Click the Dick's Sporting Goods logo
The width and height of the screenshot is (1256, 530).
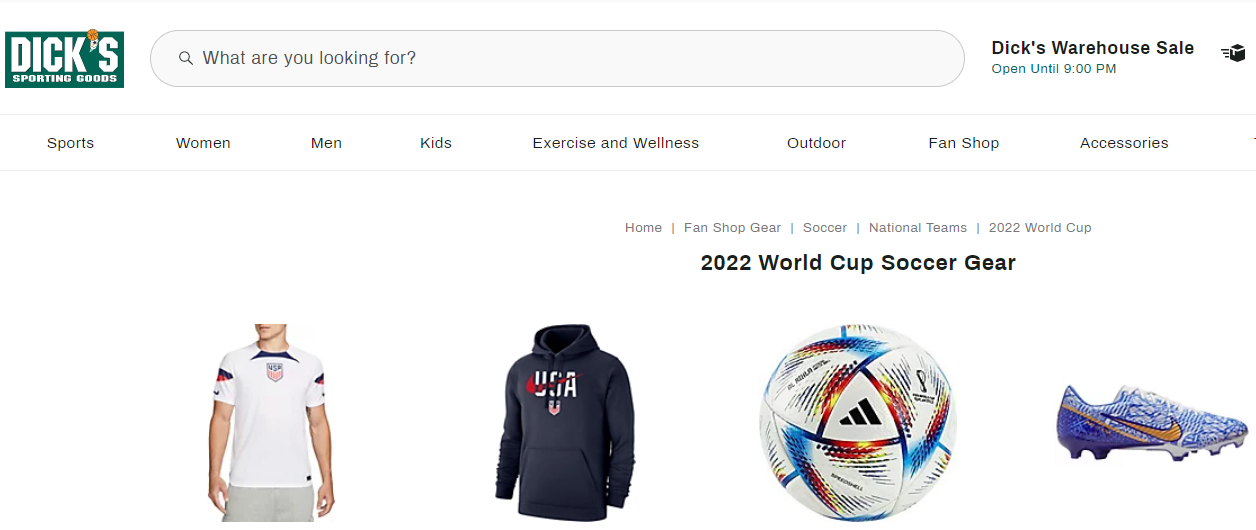[64, 59]
